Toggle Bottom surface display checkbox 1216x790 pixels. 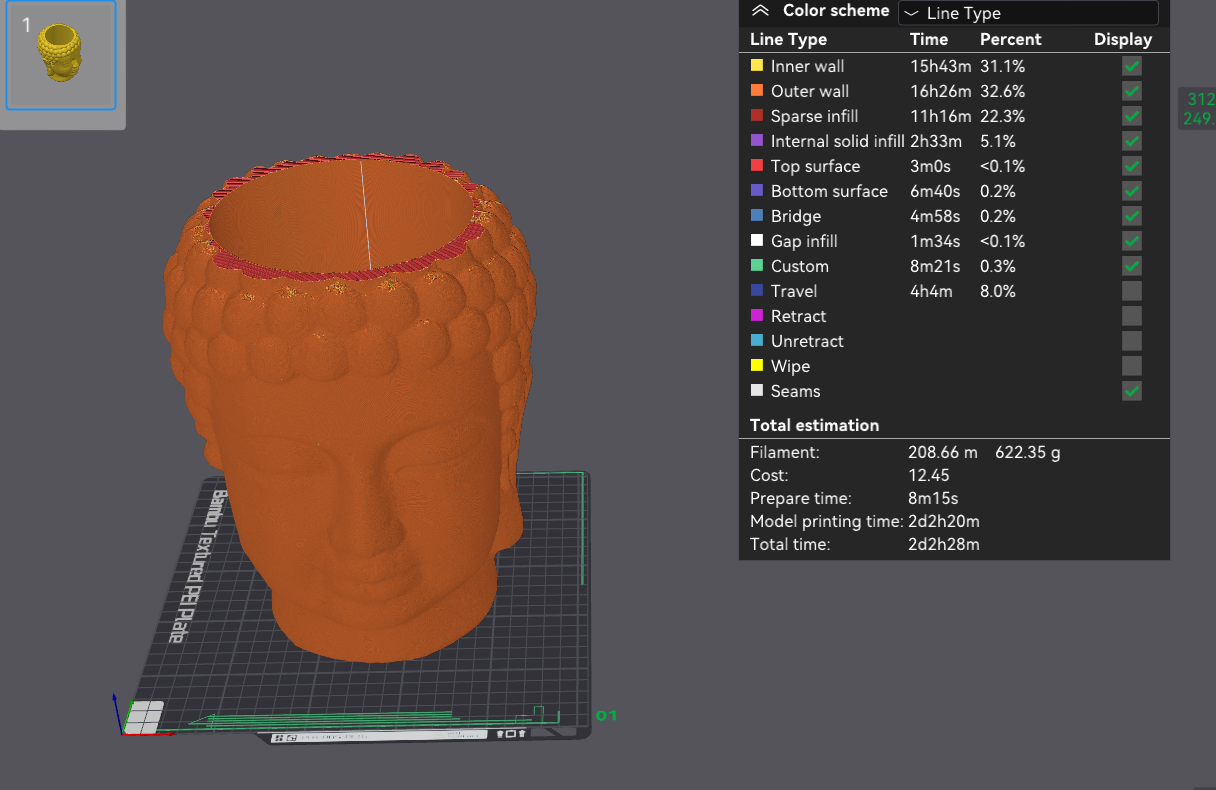(x=1131, y=191)
